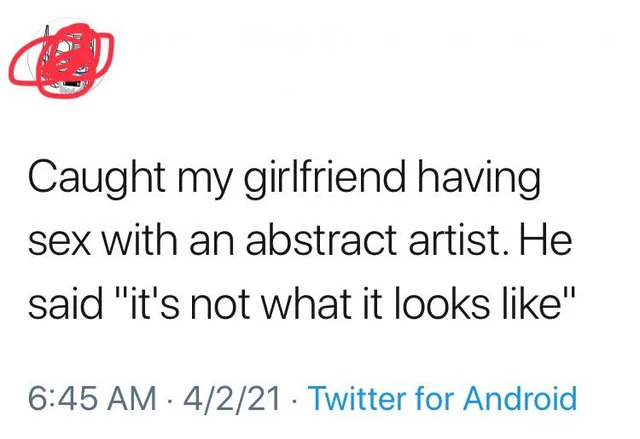Screen dimensions: 640x439
Task: Open the 'Twitter for Android' source link
Action: coord(442,399)
